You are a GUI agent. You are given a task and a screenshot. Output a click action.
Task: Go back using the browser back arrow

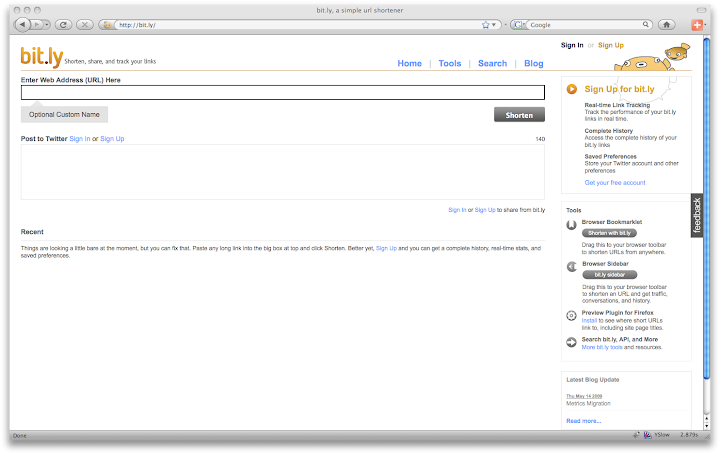(22, 24)
